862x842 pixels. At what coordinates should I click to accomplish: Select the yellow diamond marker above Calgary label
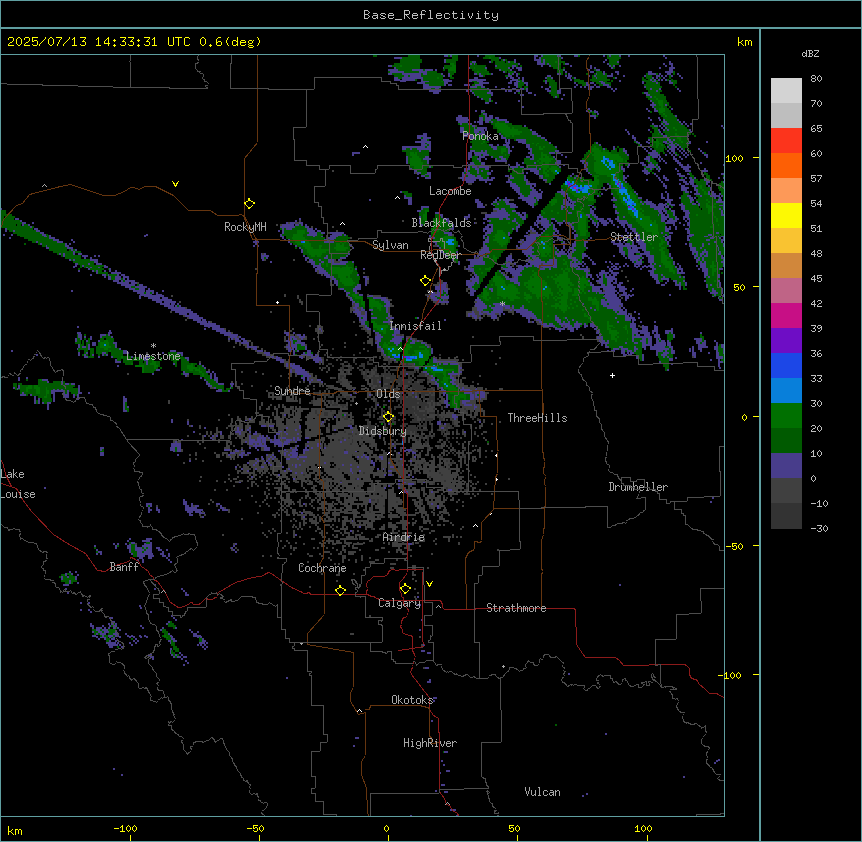[x=405, y=589]
